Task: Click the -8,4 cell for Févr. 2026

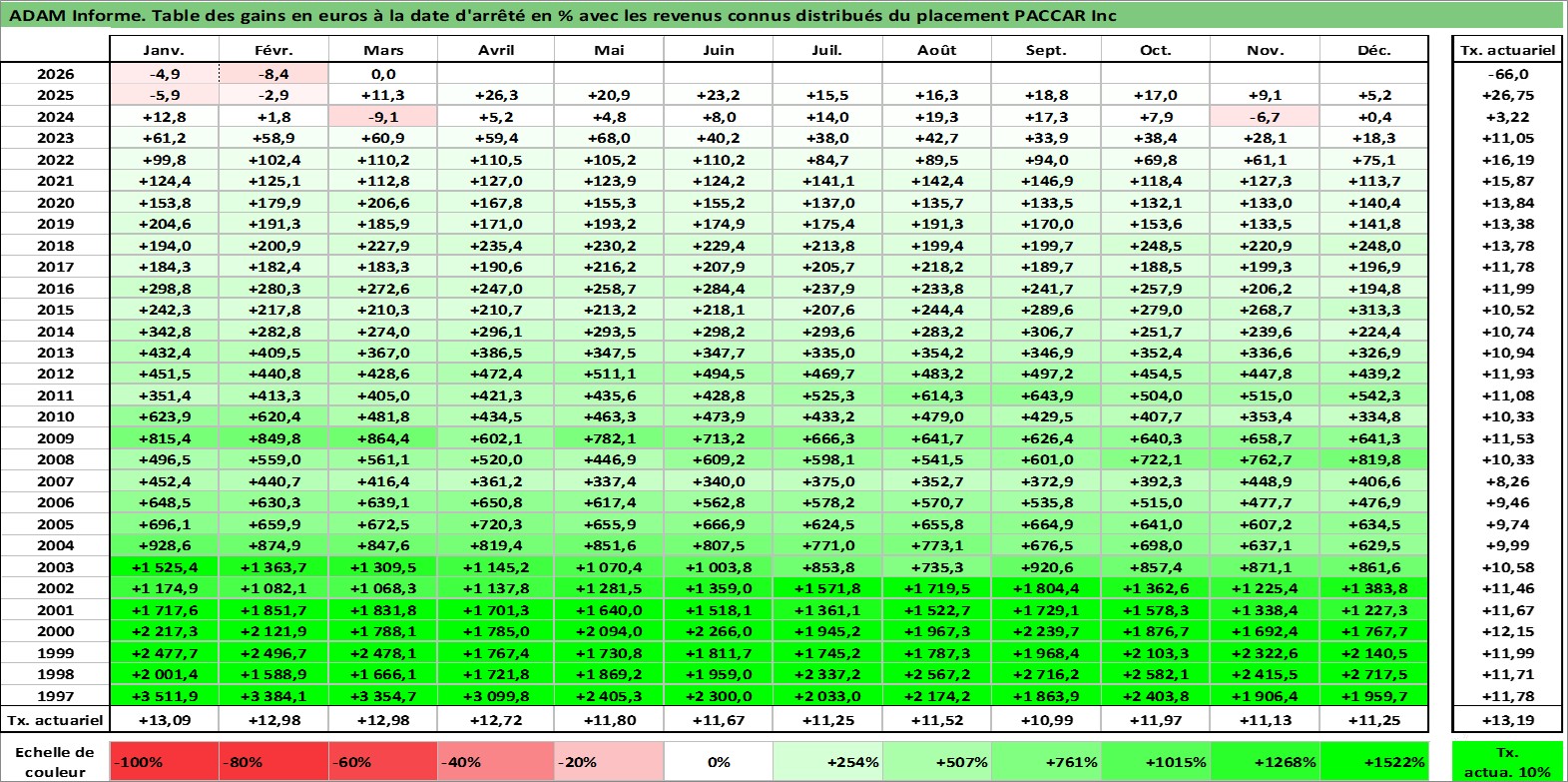Action: tap(273, 74)
